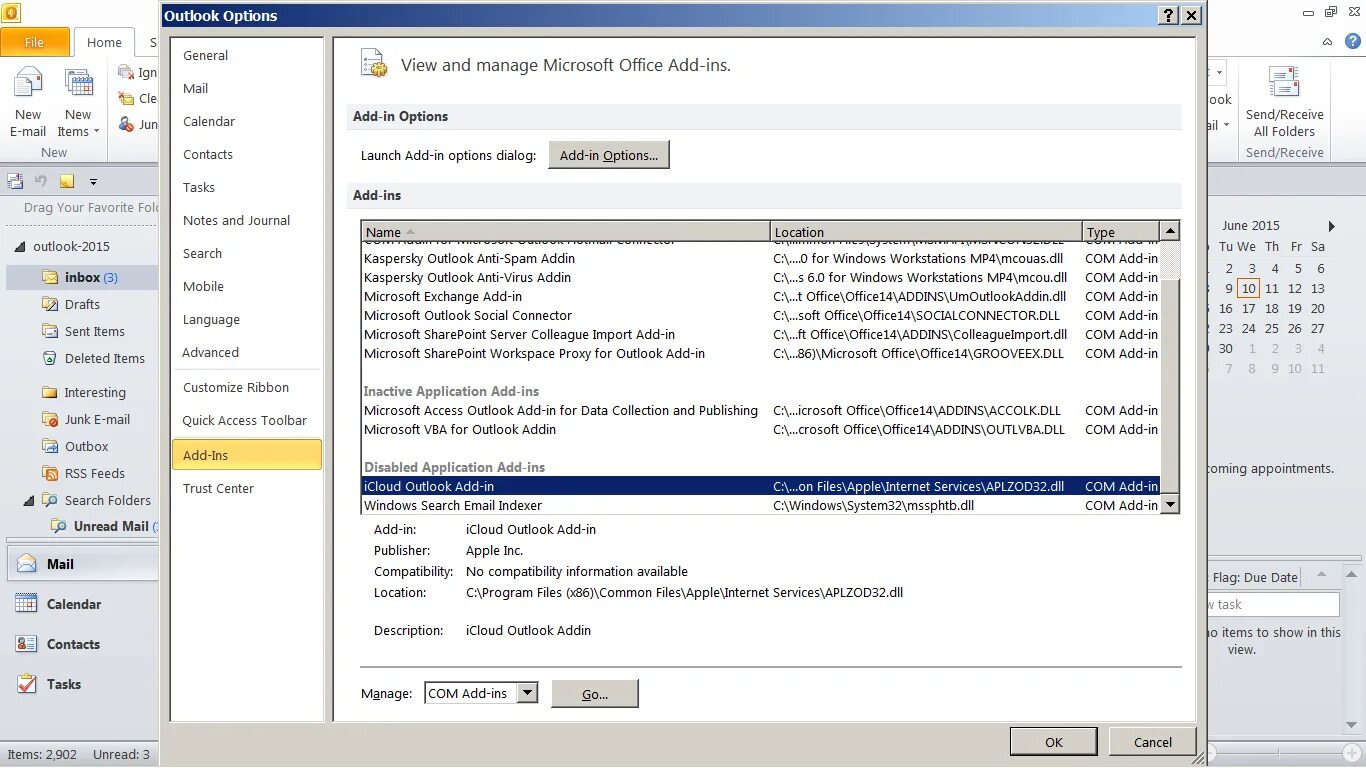
Task: Click Cancel in Outlook Options
Action: tap(1153, 742)
